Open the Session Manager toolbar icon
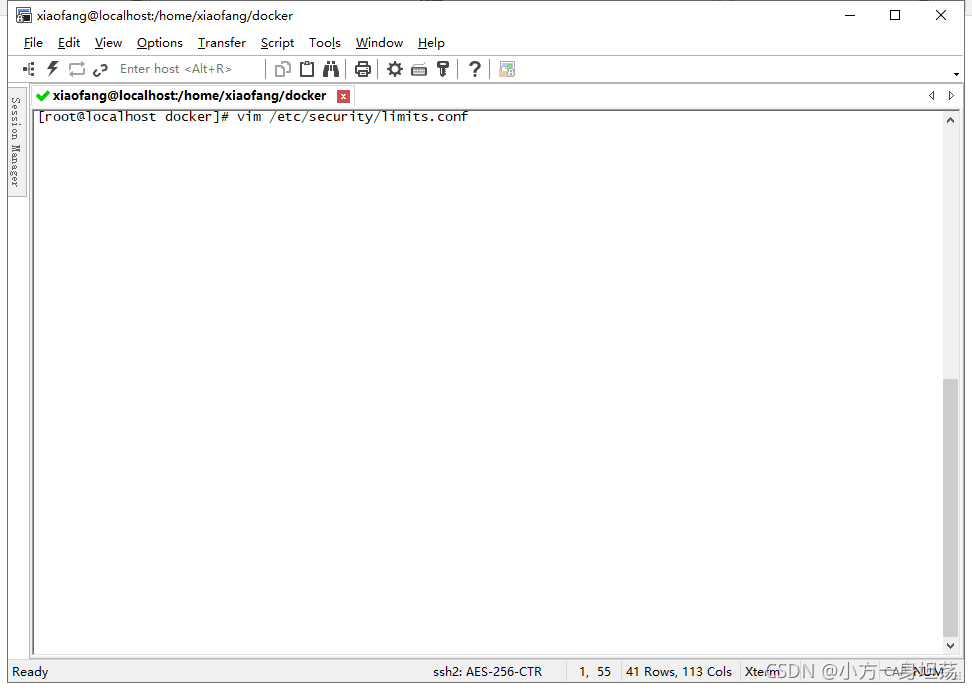Screen dimensions: 972x690 point(29,69)
